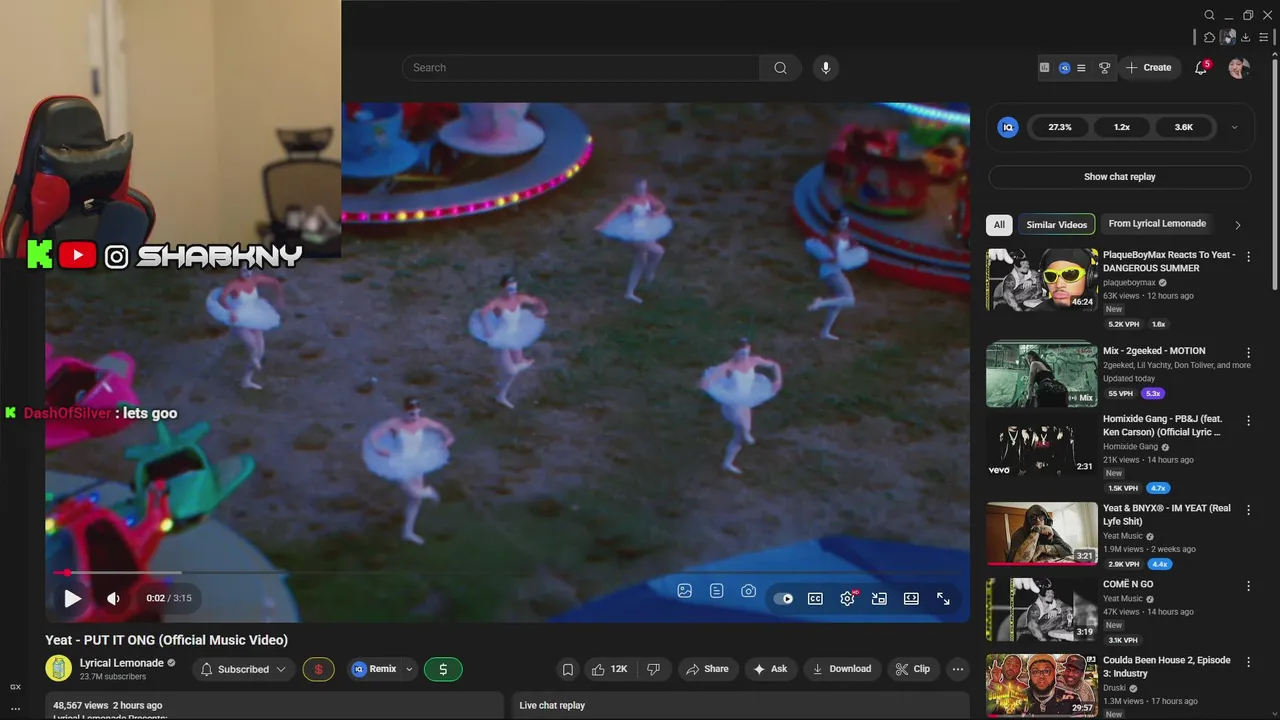Expand the IQ stats panel chevron
This screenshot has width=1280, height=720.
click(x=1234, y=127)
